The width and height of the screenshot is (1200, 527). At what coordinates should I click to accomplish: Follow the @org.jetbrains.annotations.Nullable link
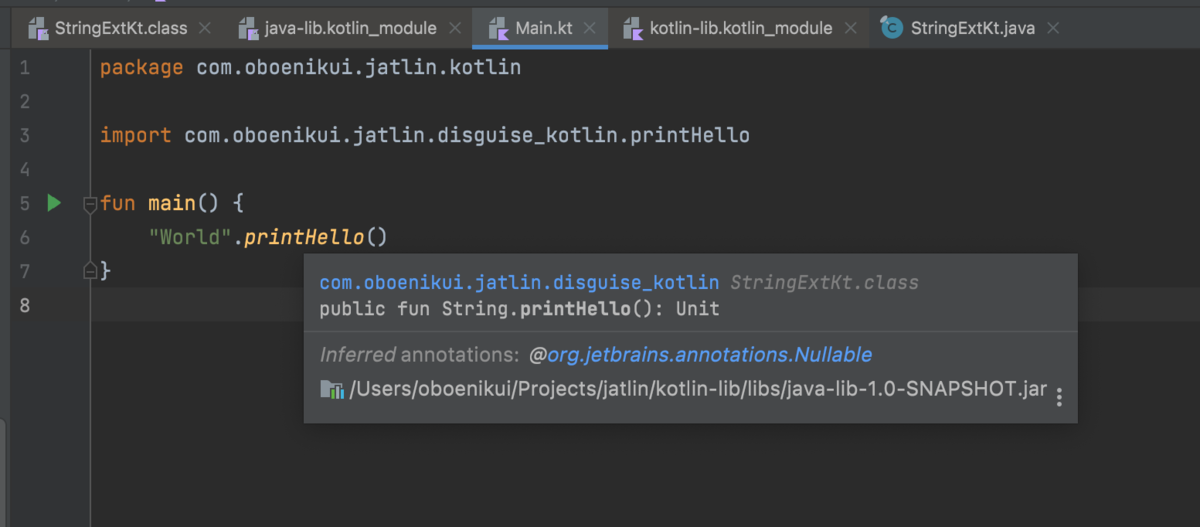(700, 355)
